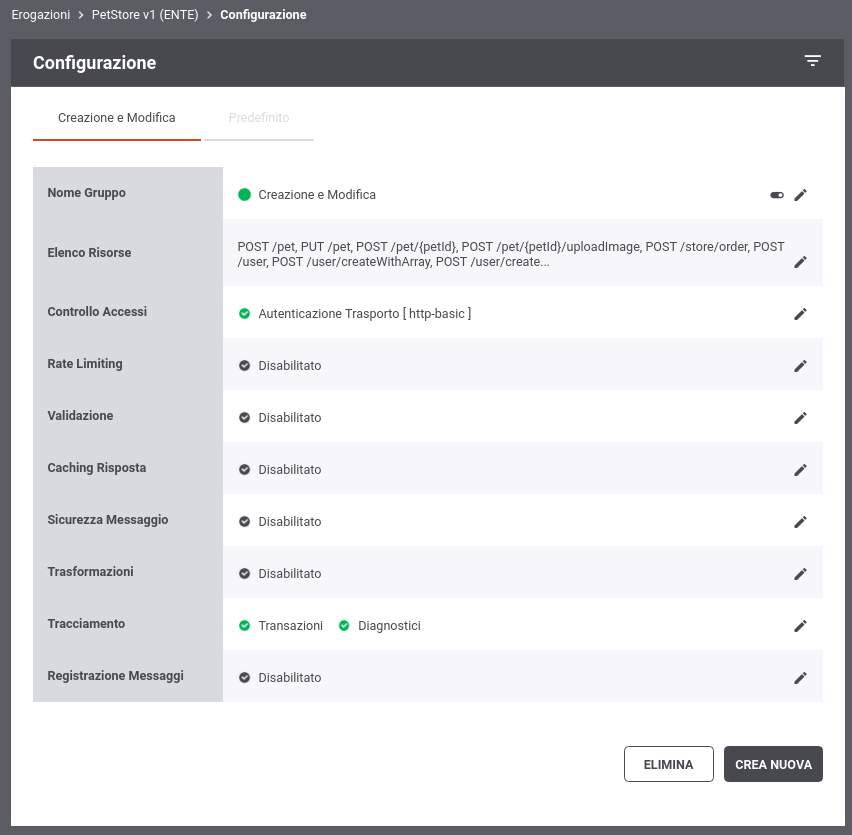The width and height of the screenshot is (852, 835).
Task: Edit Tracciamento pencil icon
Action: point(800,626)
